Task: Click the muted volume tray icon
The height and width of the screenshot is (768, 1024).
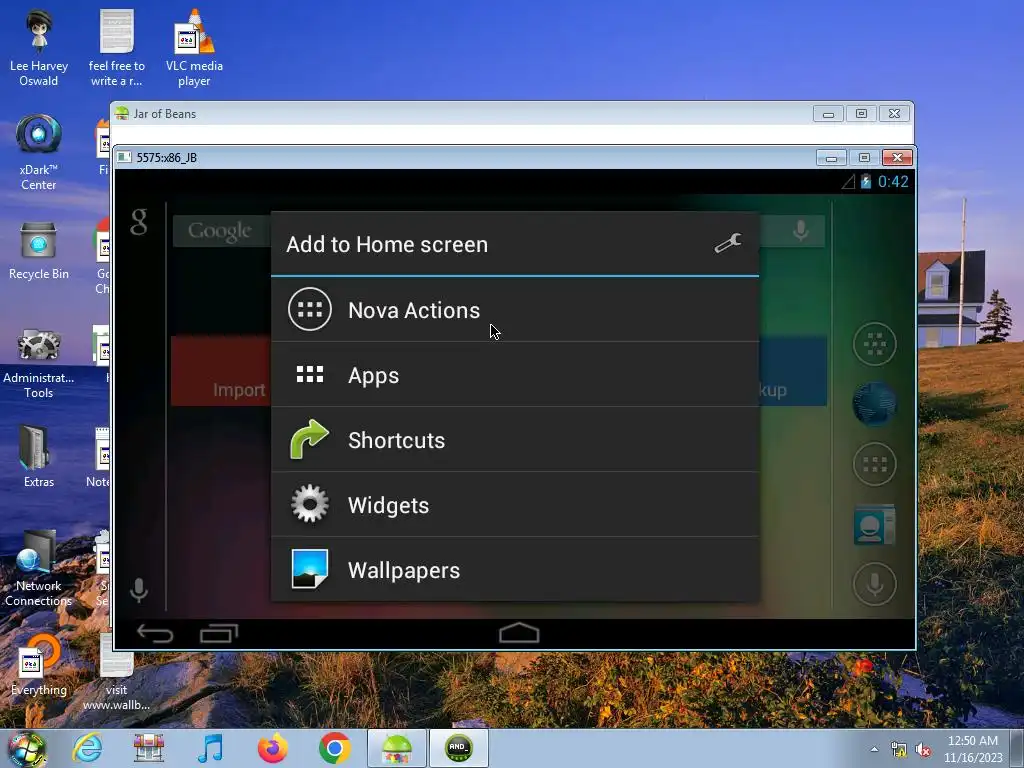Action: [923, 750]
